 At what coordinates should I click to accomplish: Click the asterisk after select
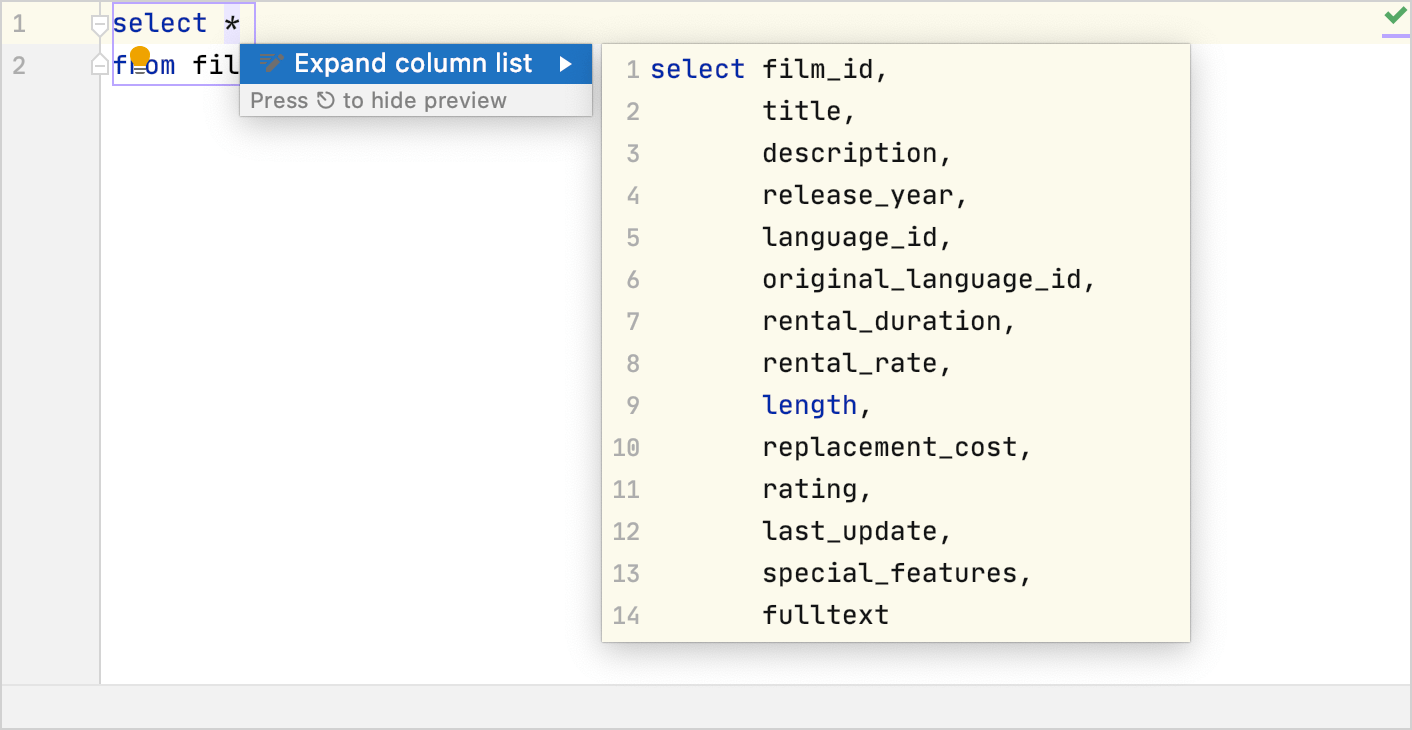(232, 24)
